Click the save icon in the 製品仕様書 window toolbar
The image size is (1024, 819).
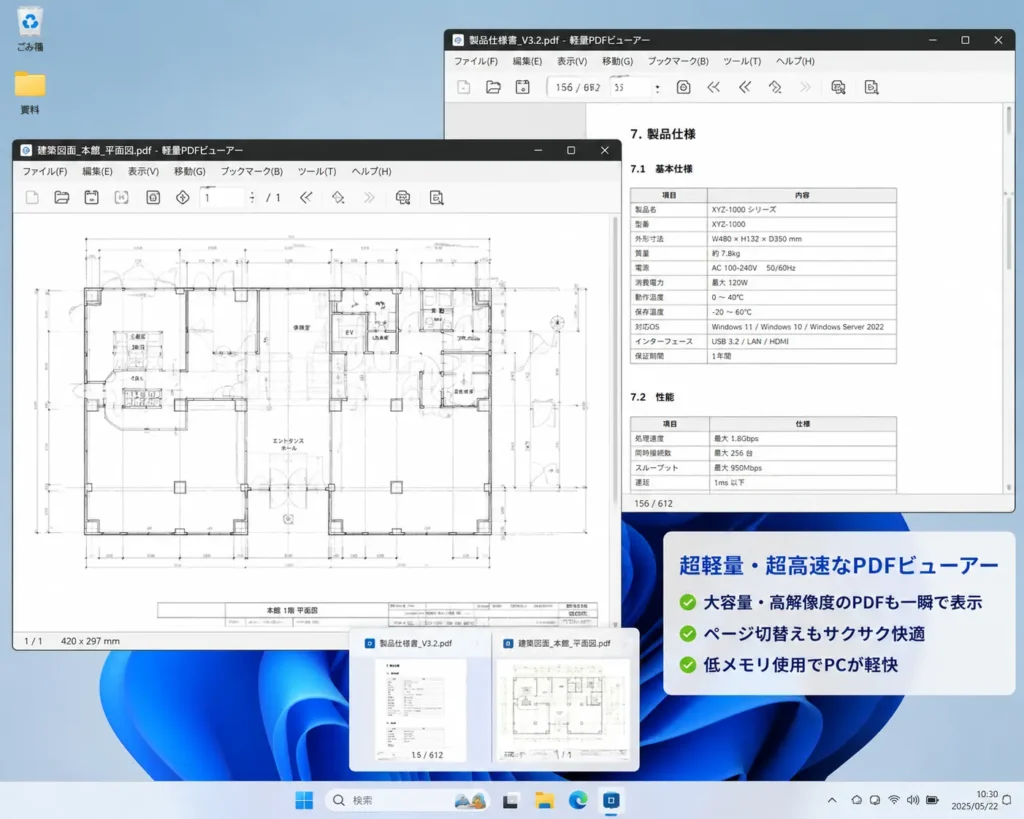(522, 87)
